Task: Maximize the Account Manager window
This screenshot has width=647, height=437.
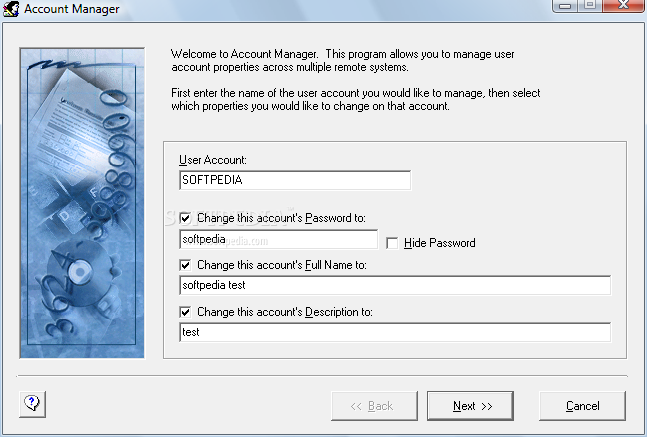Action: 590,6
